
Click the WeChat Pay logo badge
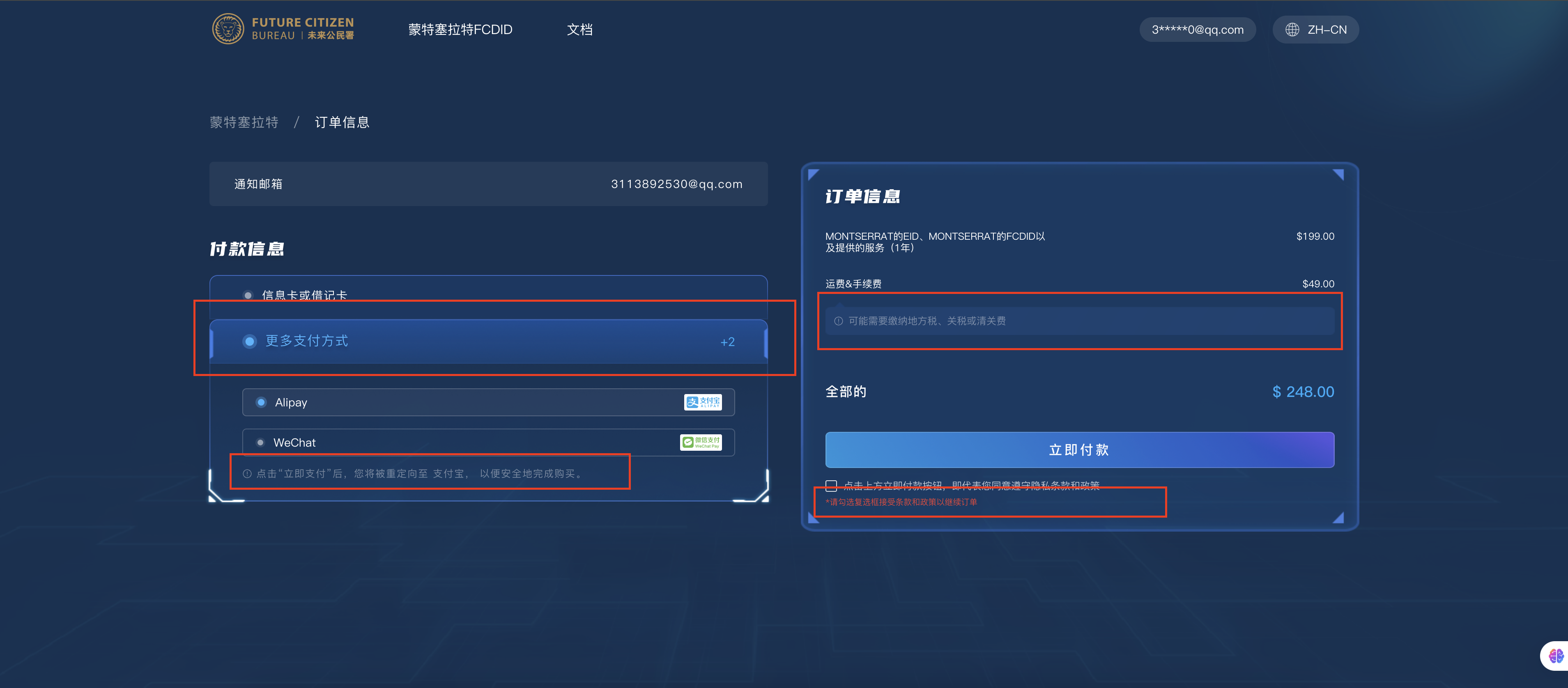click(701, 442)
